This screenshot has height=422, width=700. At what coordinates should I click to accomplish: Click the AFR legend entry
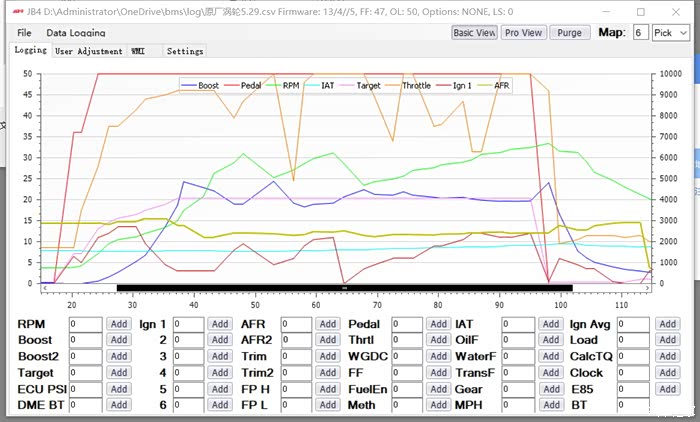(x=493, y=85)
